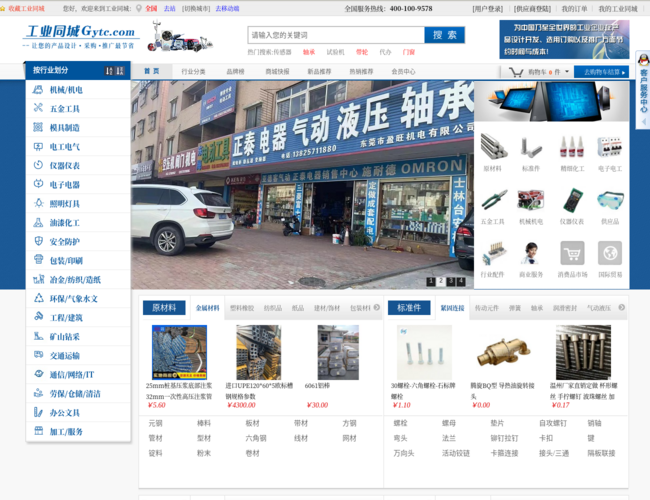Screen dimensions: 650x500
Task: Click the 去购物车结算 checkout button
Action: (602, 72)
